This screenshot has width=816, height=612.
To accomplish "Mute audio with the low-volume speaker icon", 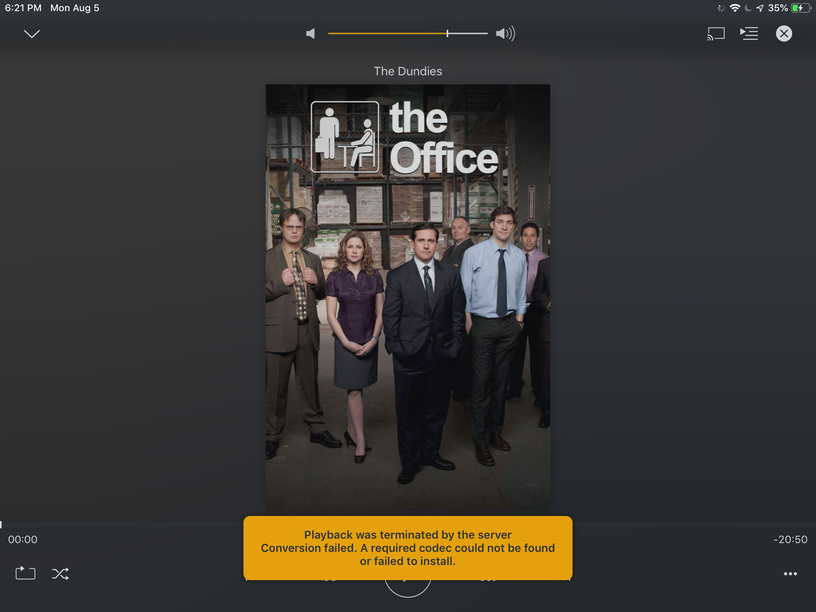I will [x=311, y=34].
